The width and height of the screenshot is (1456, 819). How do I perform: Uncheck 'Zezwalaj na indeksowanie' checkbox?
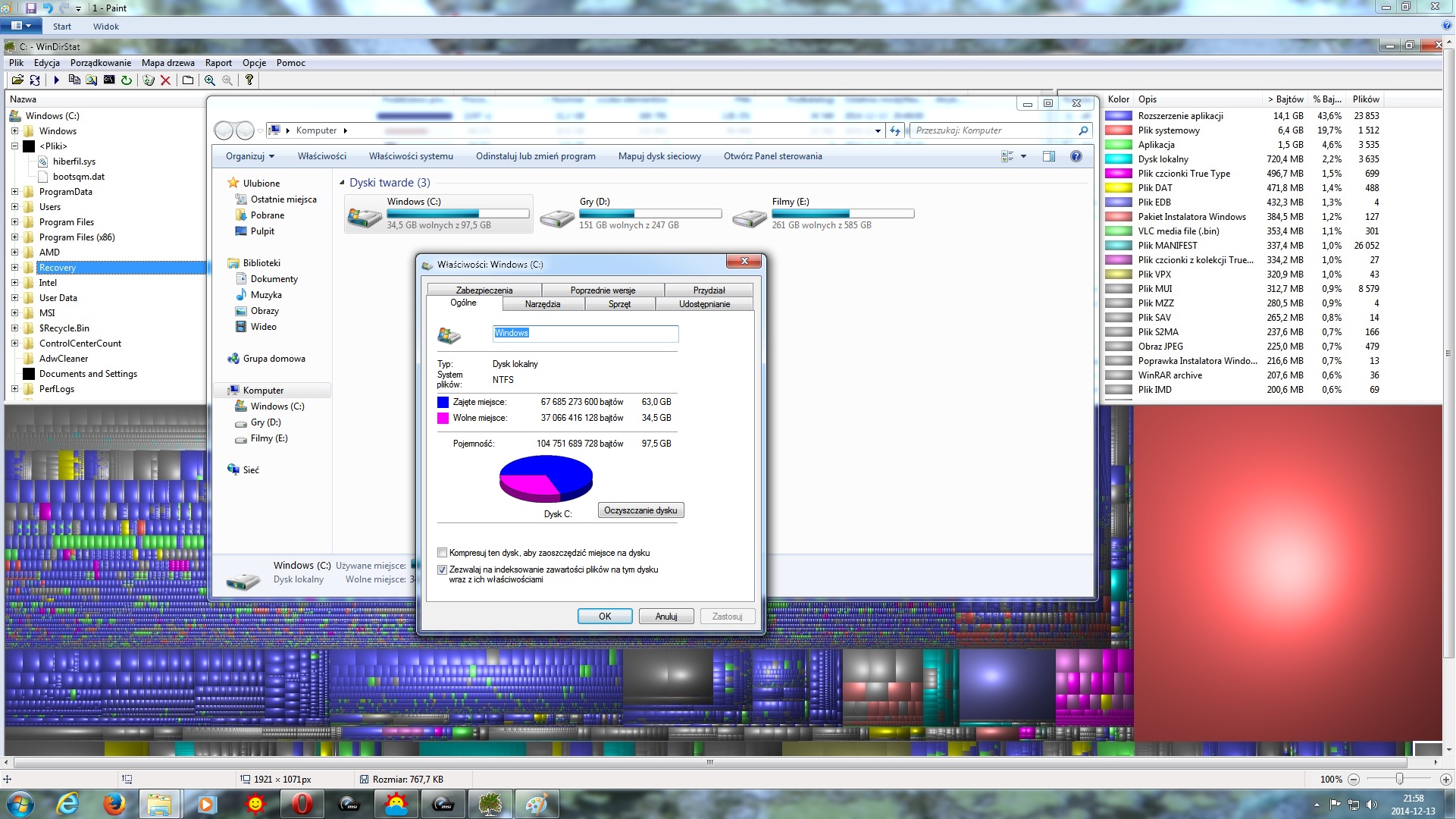coord(443,570)
